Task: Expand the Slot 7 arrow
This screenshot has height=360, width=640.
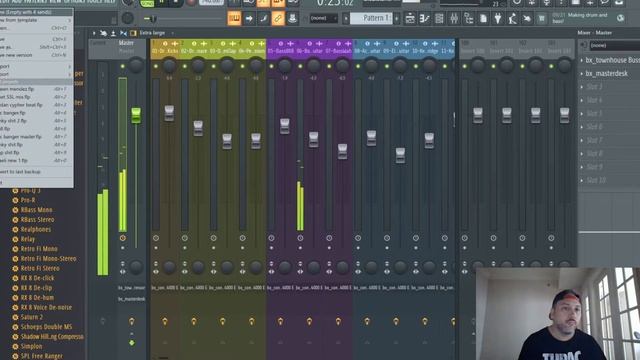Action: [582, 140]
